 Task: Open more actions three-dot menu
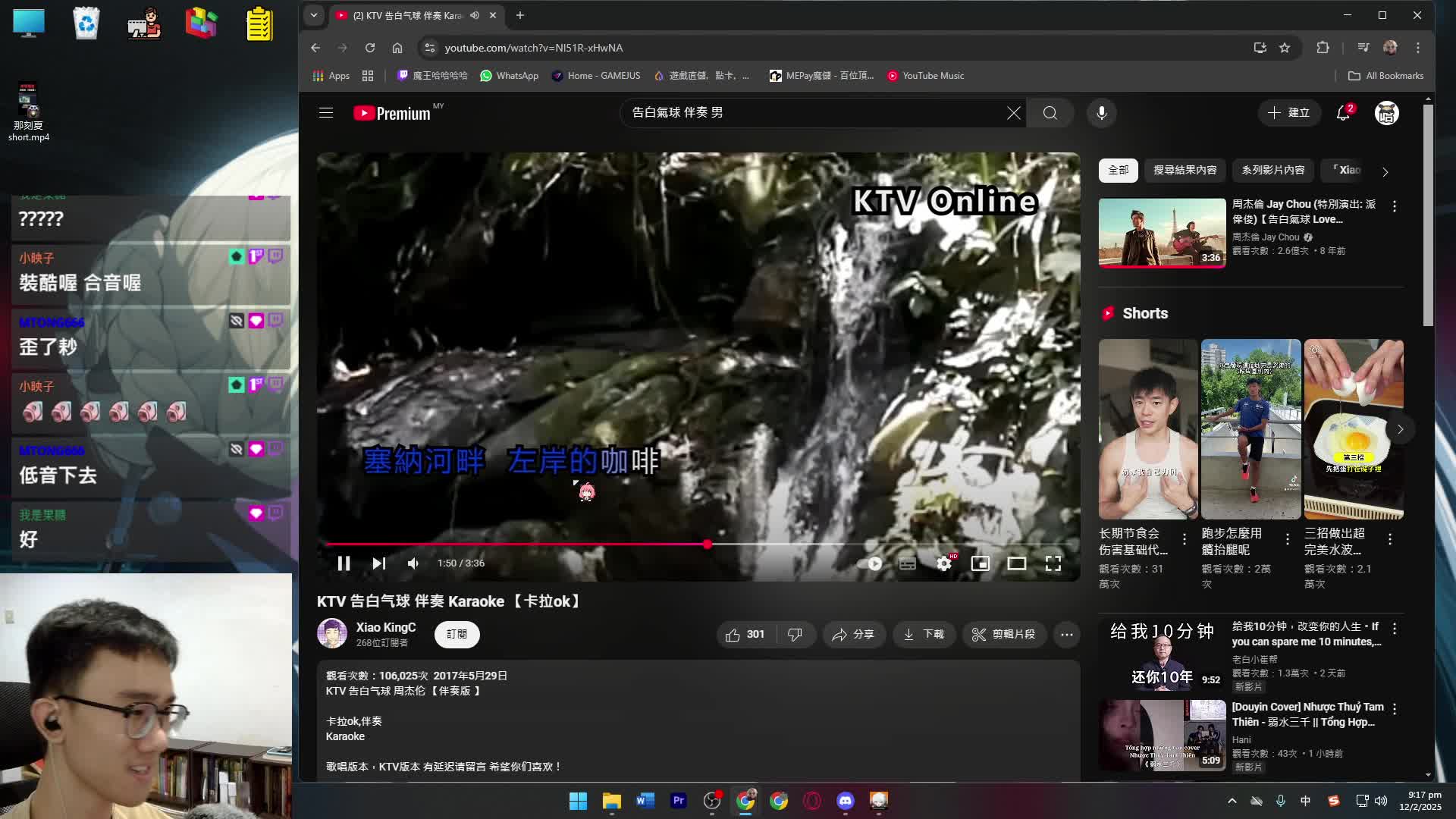pyautogui.click(x=1067, y=635)
